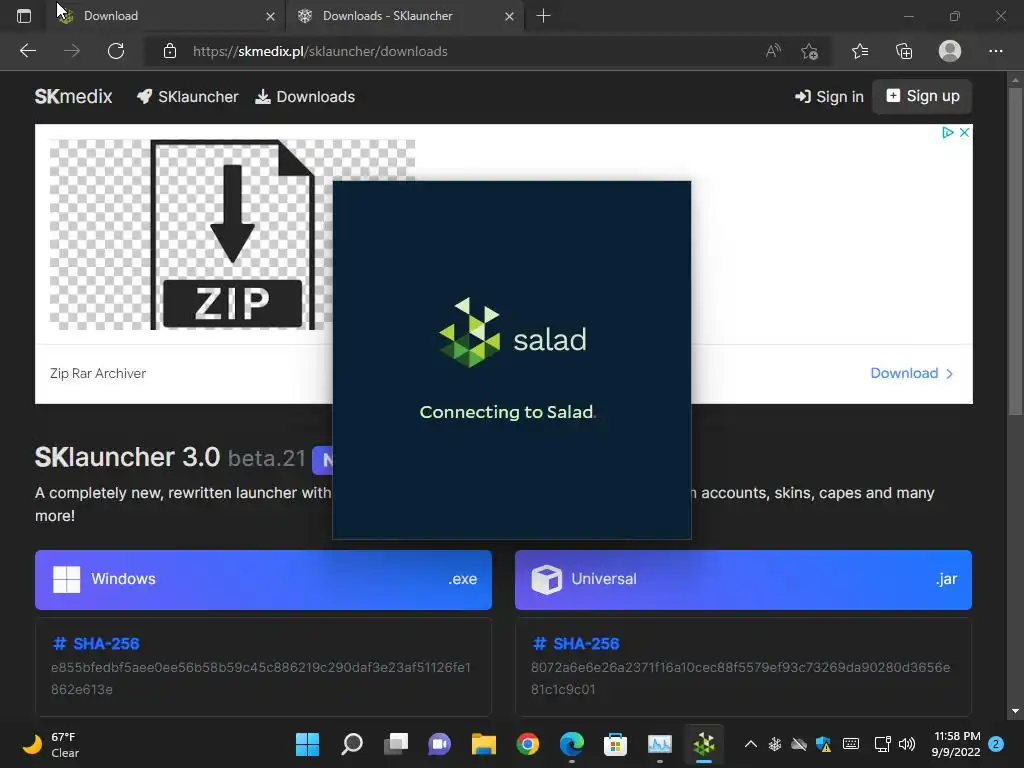Open the performance monitor taskbar app
This screenshot has height=768, width=1024.
point(660,744)
